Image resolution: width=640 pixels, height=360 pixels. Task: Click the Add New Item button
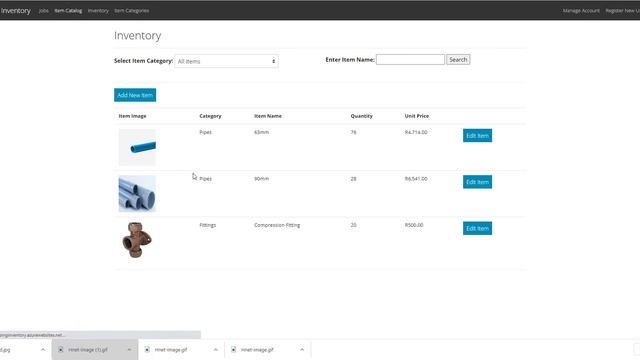135,95
